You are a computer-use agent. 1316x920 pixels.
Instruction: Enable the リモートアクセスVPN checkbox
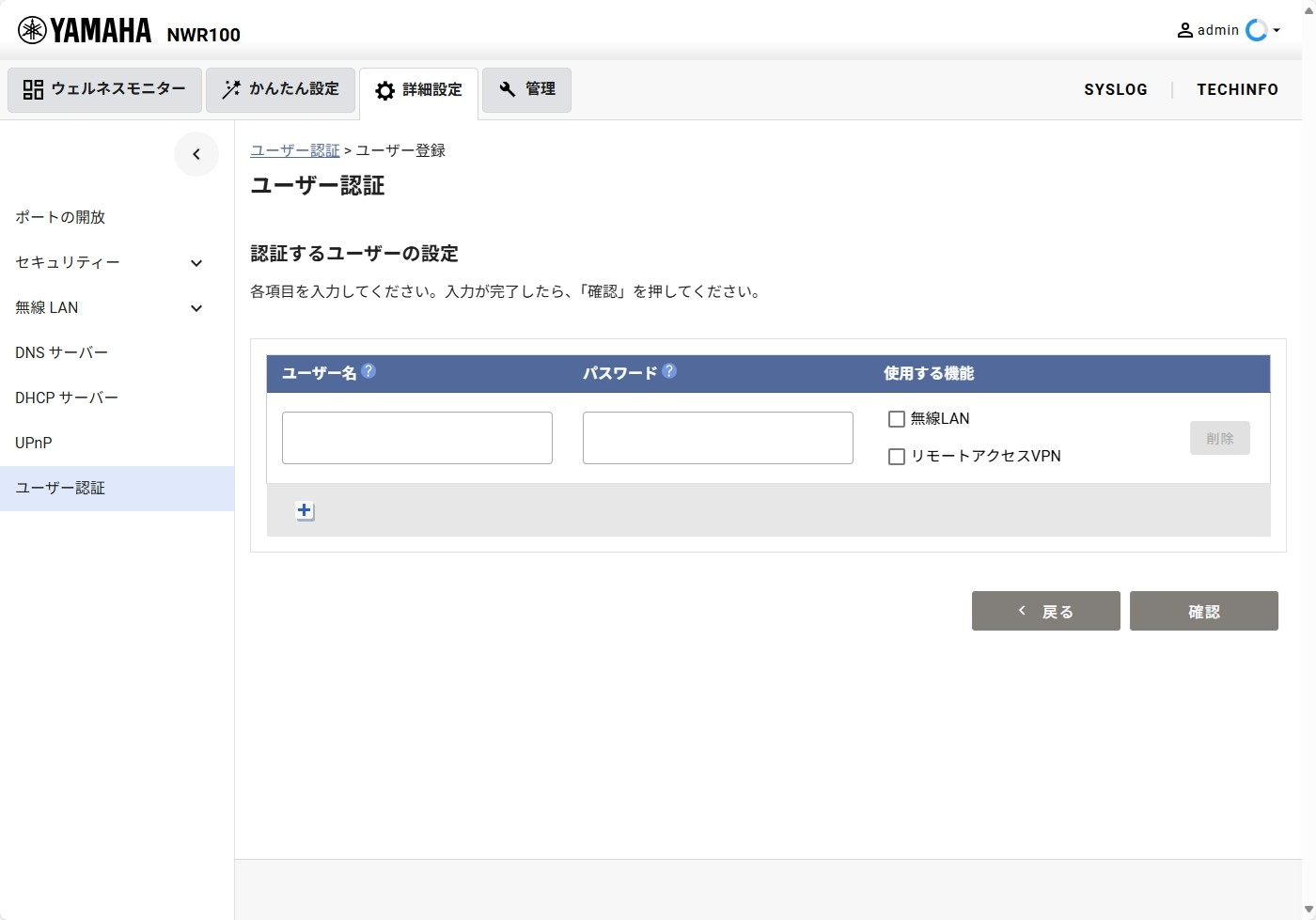tap(897, 457)
